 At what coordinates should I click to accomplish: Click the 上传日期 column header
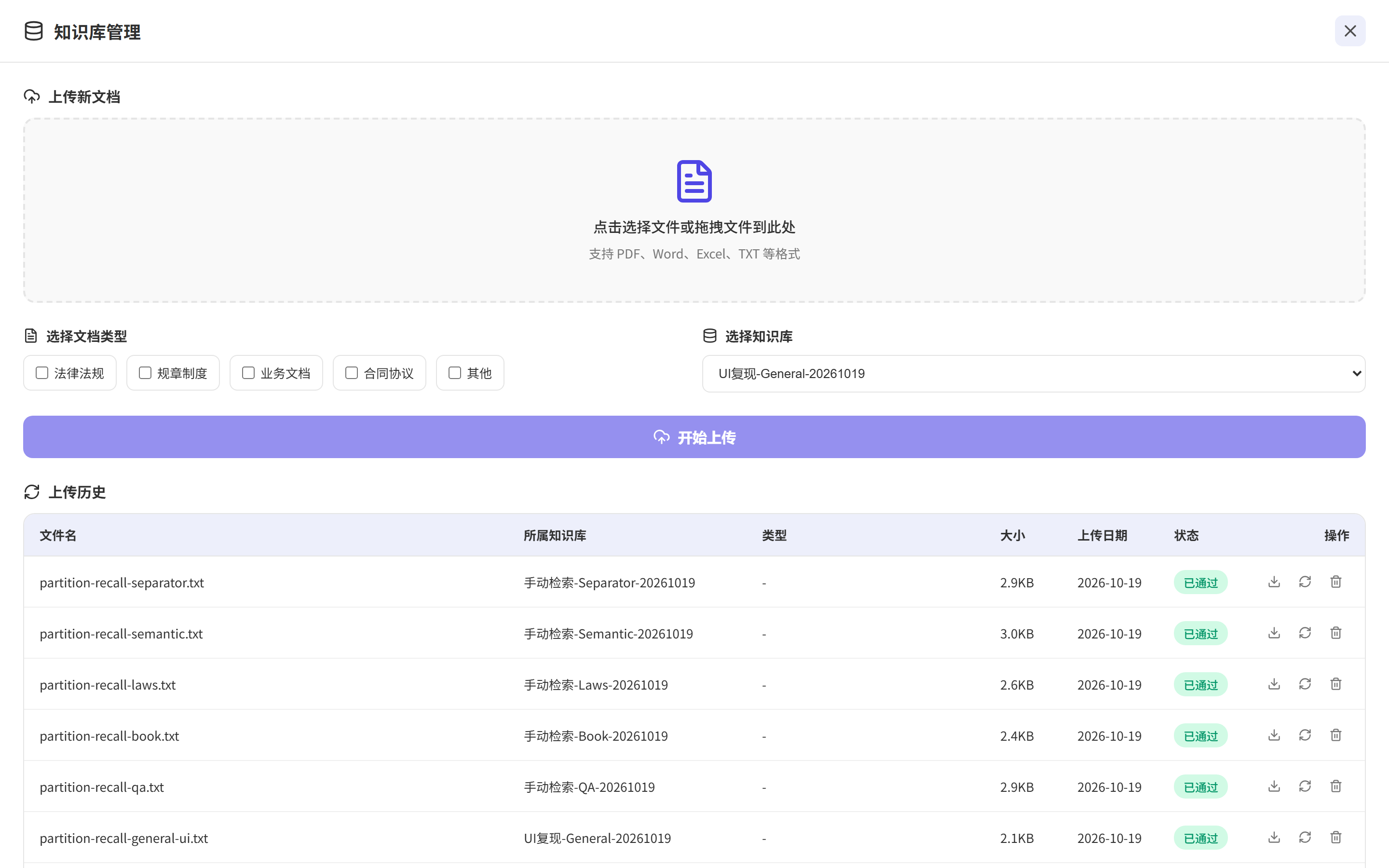click(x=1102, y=536)
